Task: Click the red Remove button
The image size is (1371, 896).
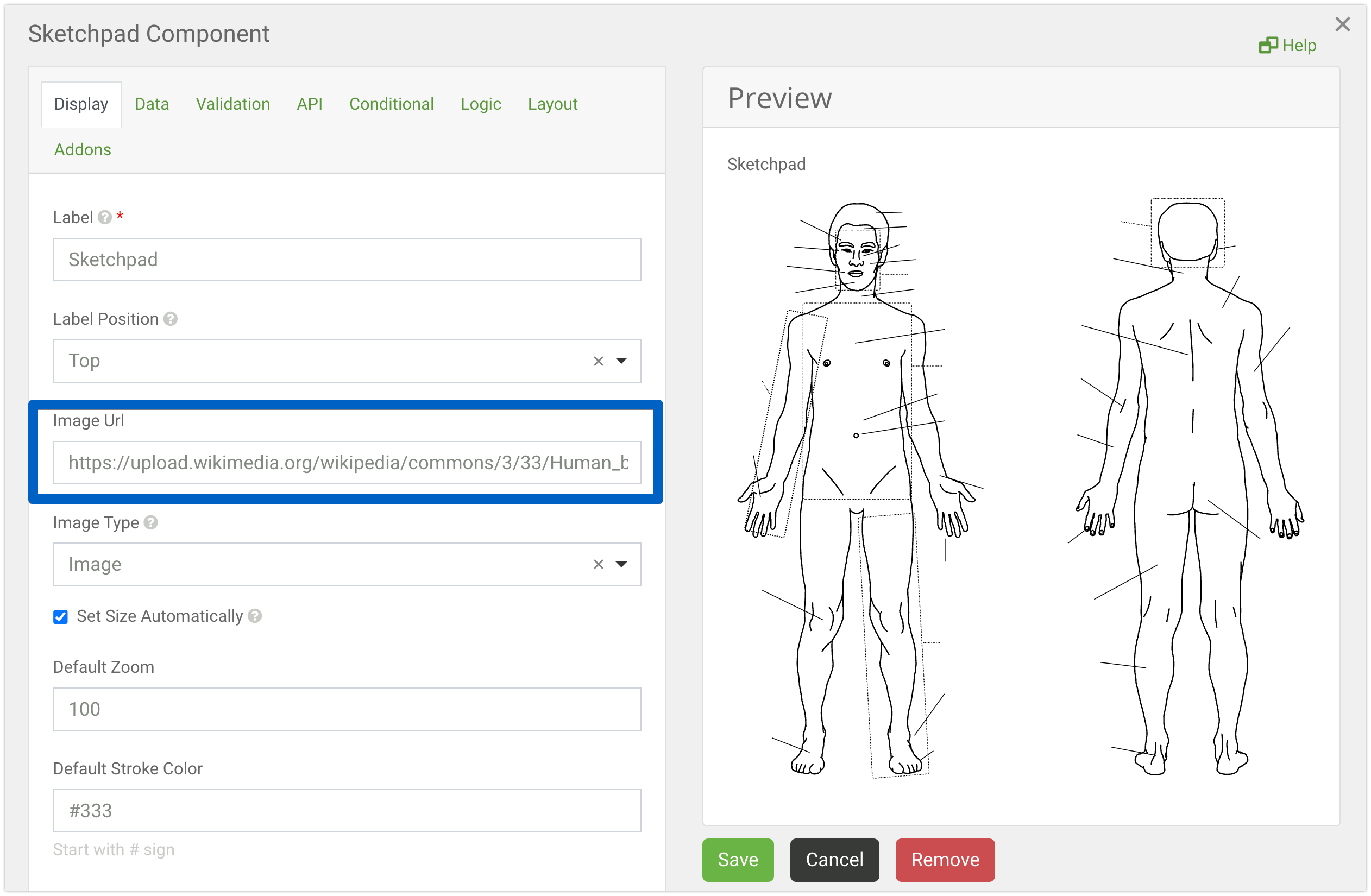Action: [x=945, y=860]
